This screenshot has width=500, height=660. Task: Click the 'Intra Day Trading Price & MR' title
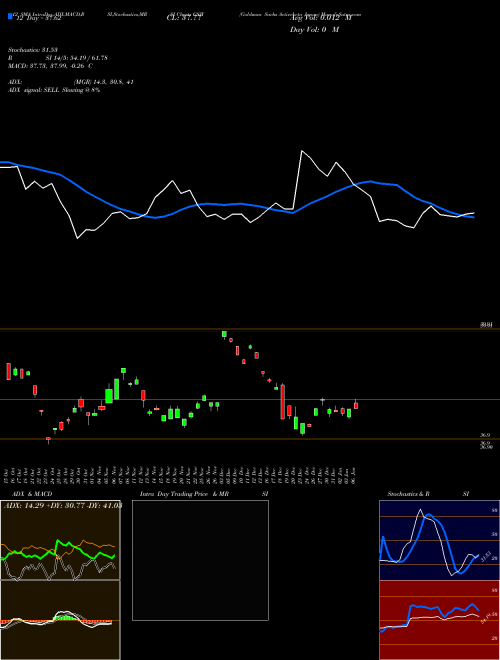pos(185,494)
